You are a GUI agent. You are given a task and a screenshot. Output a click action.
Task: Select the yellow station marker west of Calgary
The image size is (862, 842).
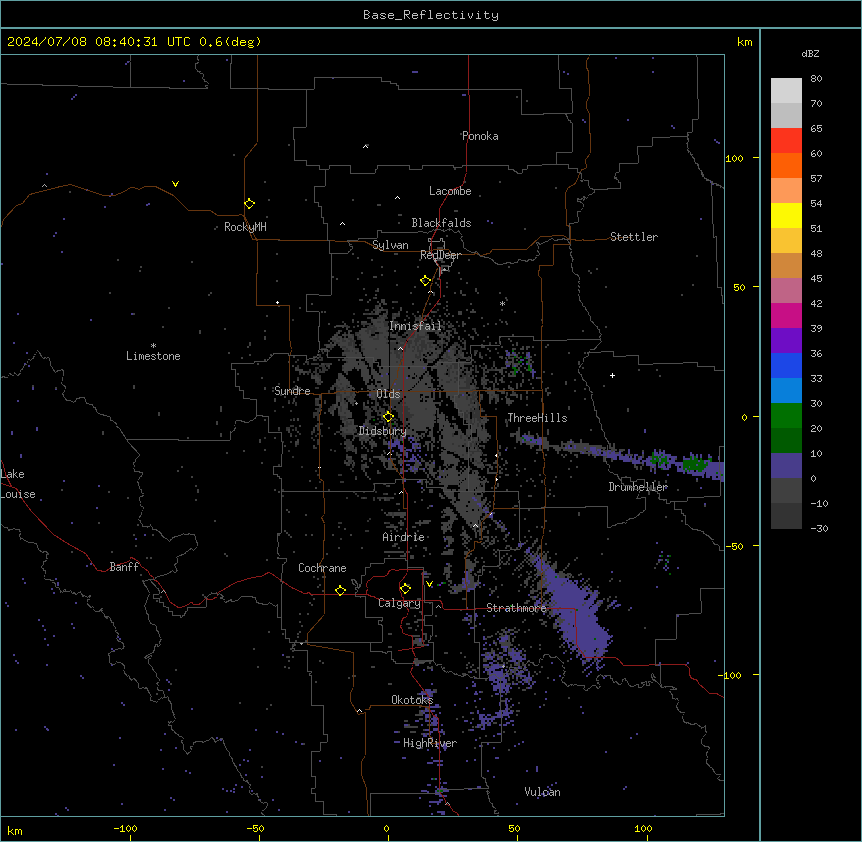tap(340, 590)
